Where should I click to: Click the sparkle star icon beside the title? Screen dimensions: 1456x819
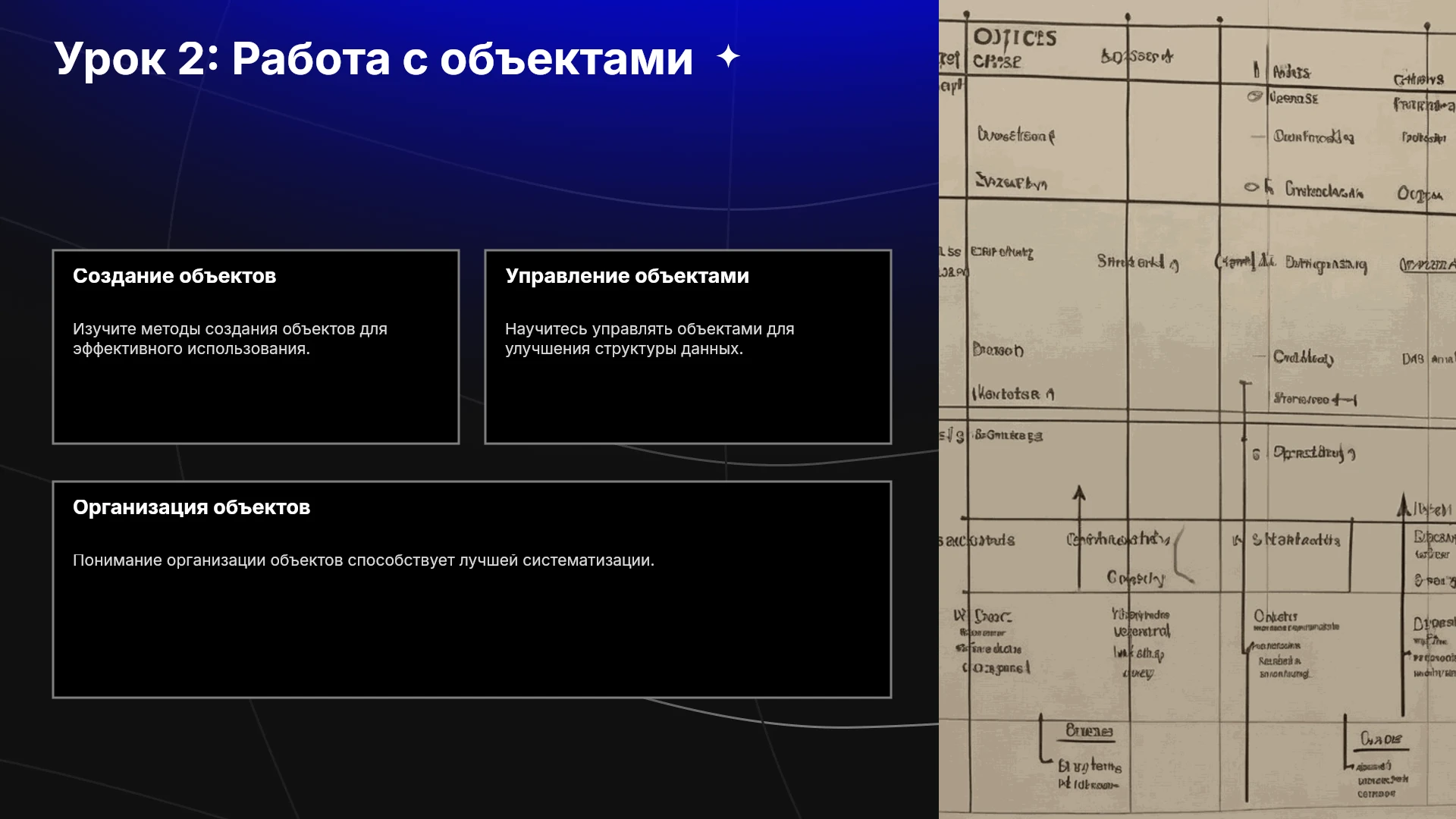click(x=728, y=57)
